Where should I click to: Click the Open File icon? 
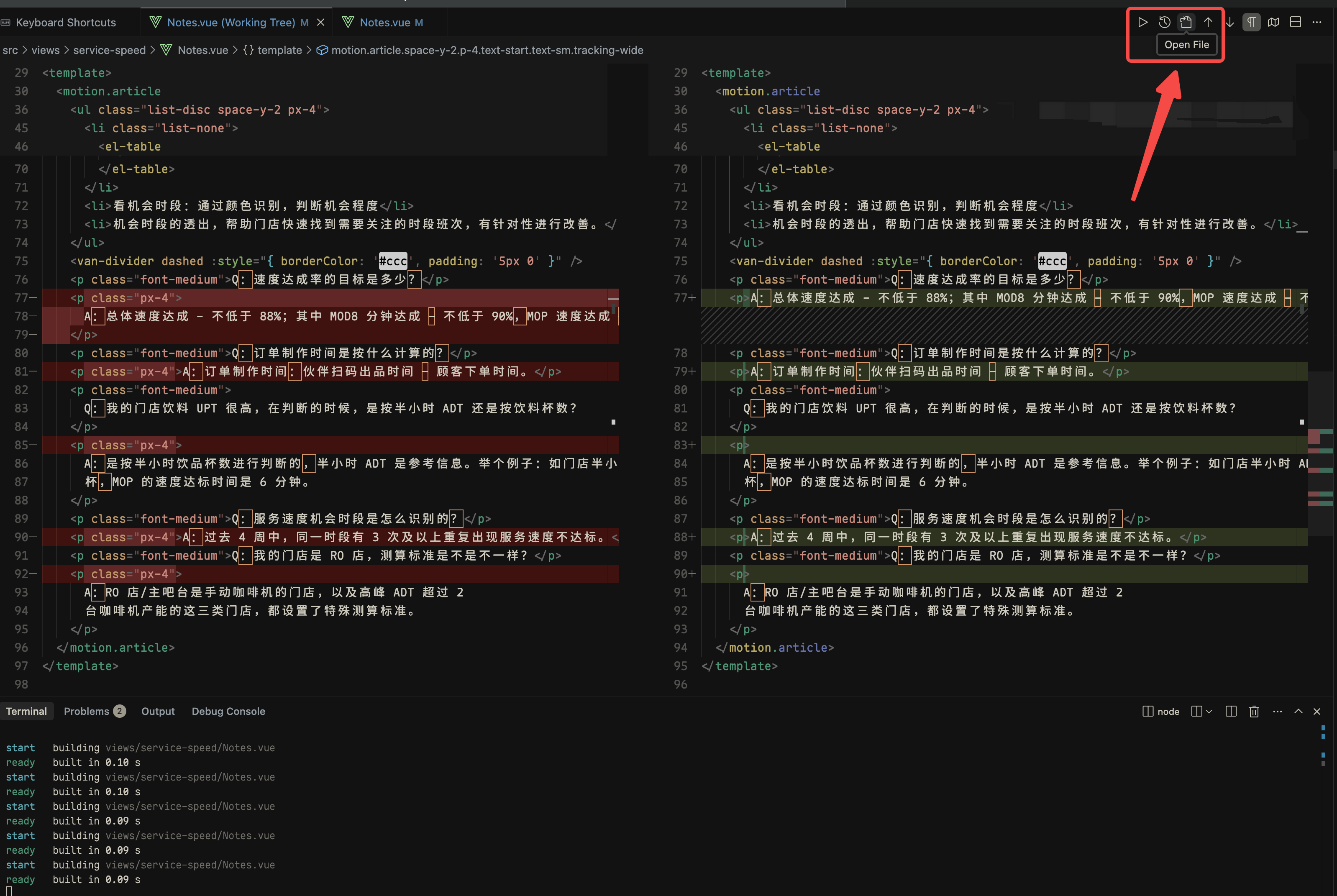pyautogui.click(x=1186, y=22)
